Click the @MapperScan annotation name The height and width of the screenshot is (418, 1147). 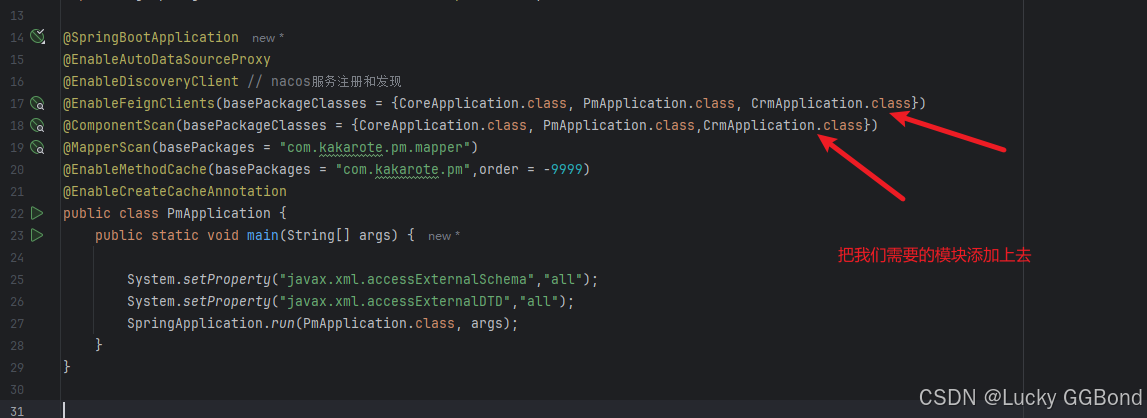click(107, 147)
